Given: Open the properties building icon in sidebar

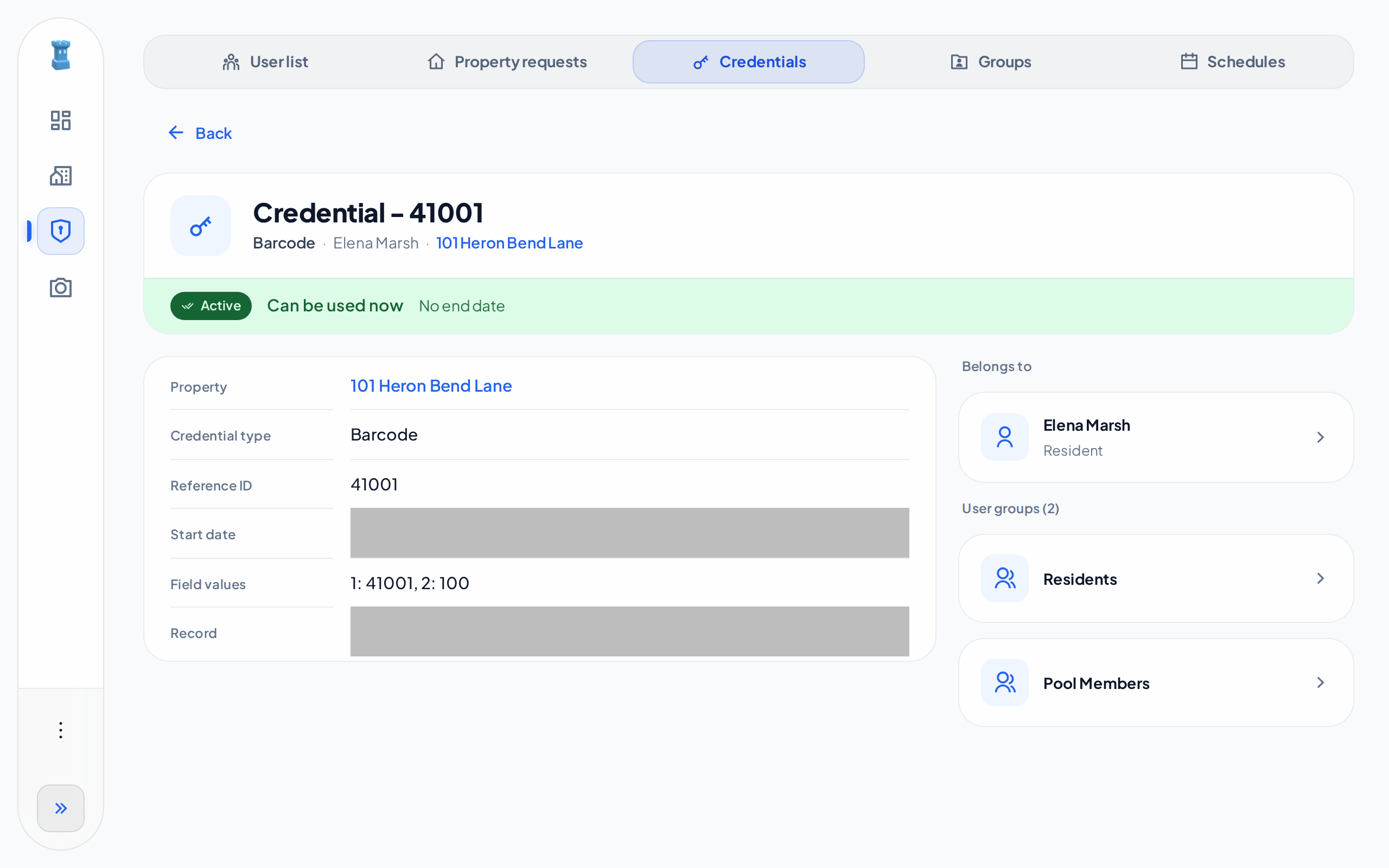Looking at the screenshot, I should [60, 176].
